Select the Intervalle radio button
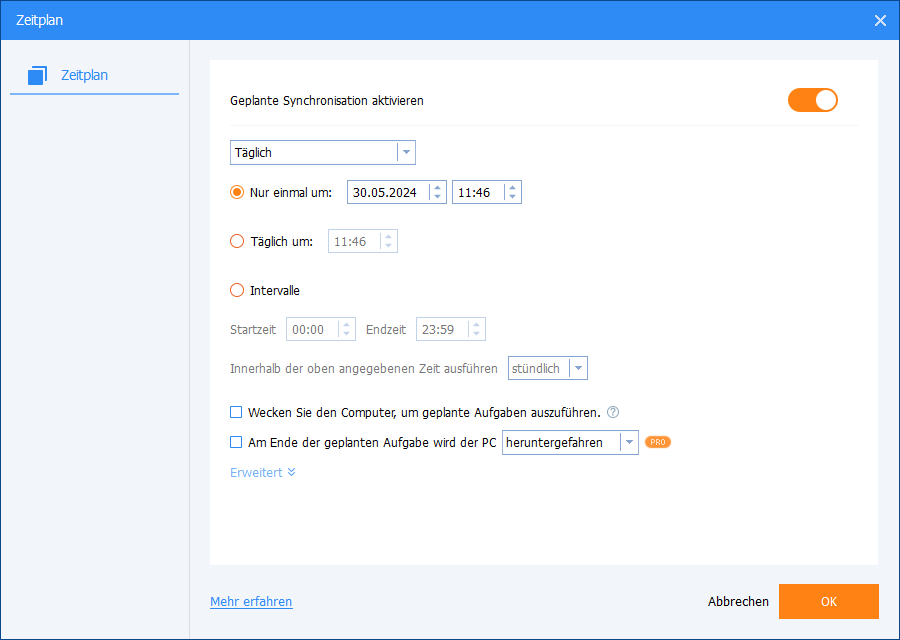The width and height of the screenshot is (900, 640). tap(237, 290)
